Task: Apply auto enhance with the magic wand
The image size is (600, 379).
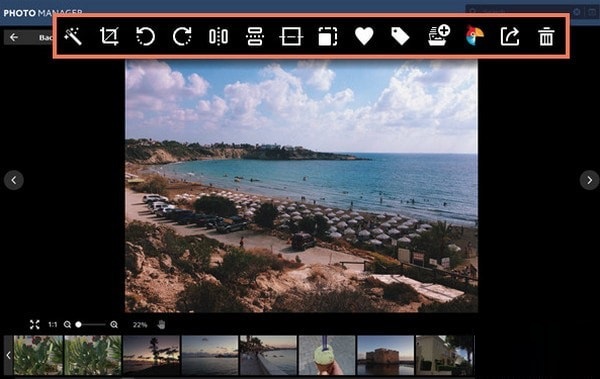Action: point(73,37)
